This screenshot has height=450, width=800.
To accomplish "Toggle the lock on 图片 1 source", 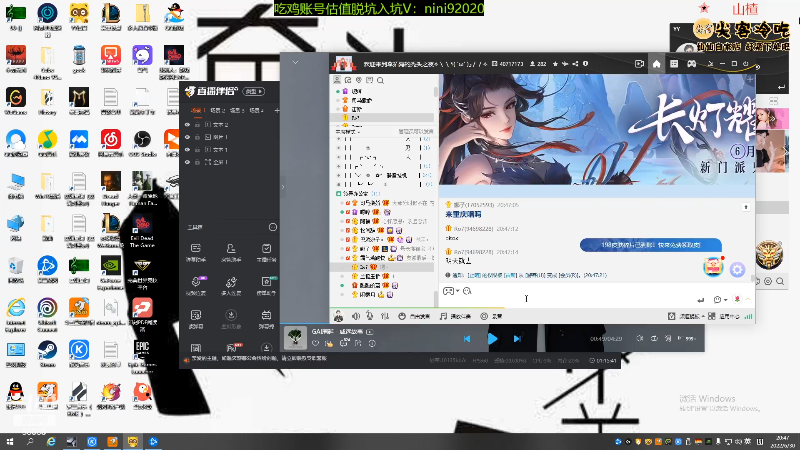I will [x=197, y=137].
